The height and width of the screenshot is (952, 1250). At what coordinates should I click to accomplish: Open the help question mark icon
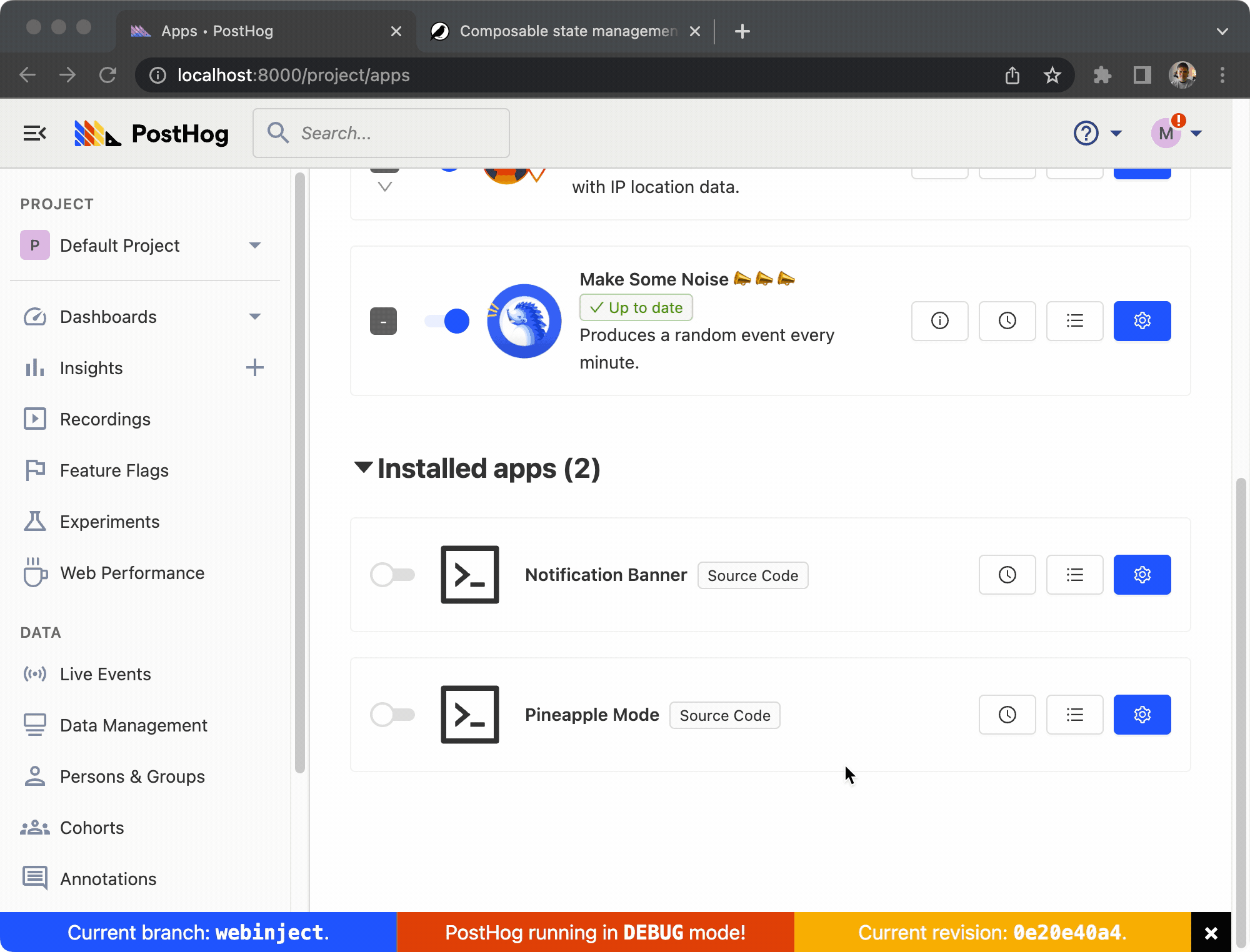pos(1086,133)
